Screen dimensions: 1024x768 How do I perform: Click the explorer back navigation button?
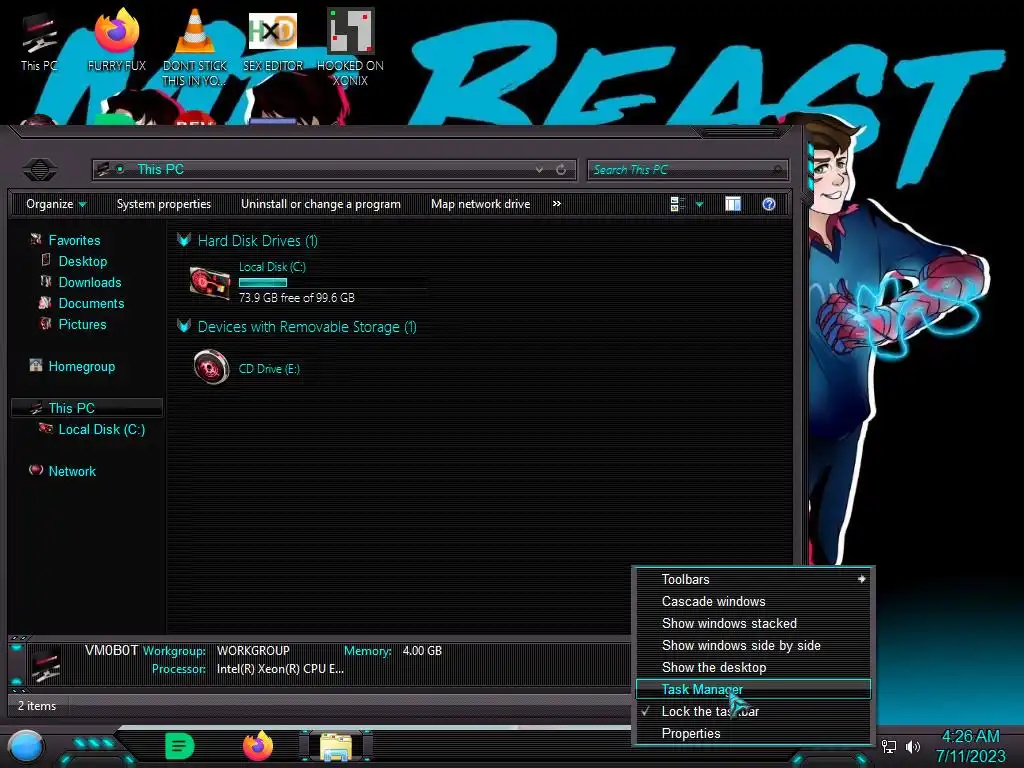tap(40, 170)
